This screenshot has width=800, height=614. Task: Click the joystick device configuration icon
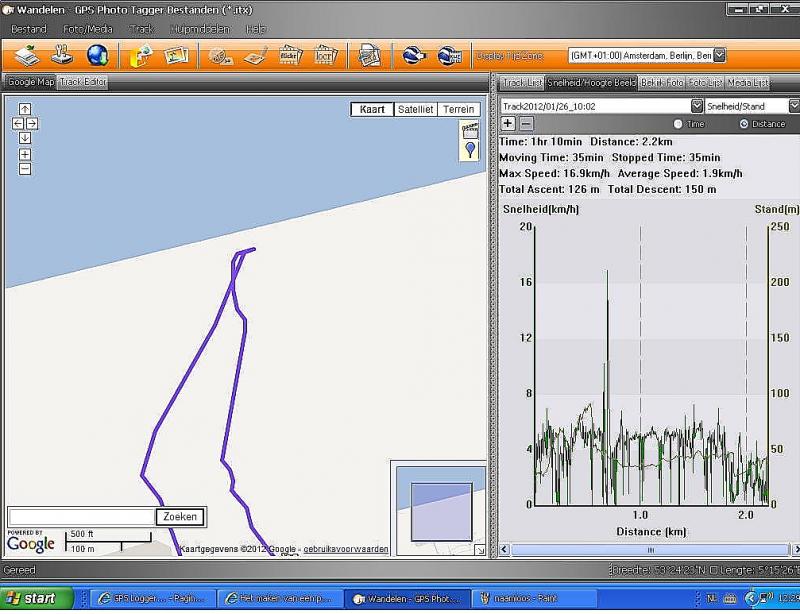tap(62, 56)
